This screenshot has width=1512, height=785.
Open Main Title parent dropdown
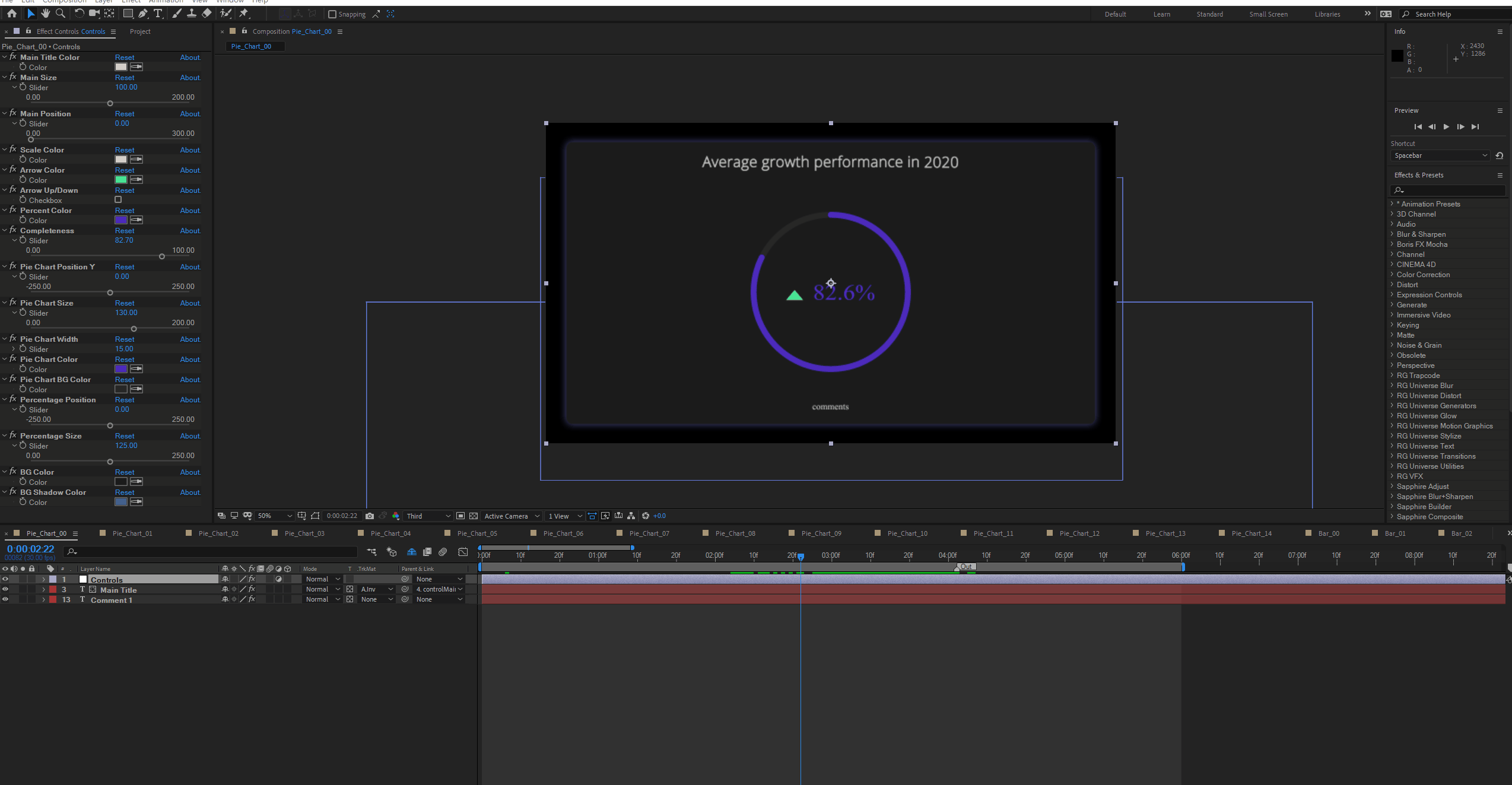tap(439, 589)
